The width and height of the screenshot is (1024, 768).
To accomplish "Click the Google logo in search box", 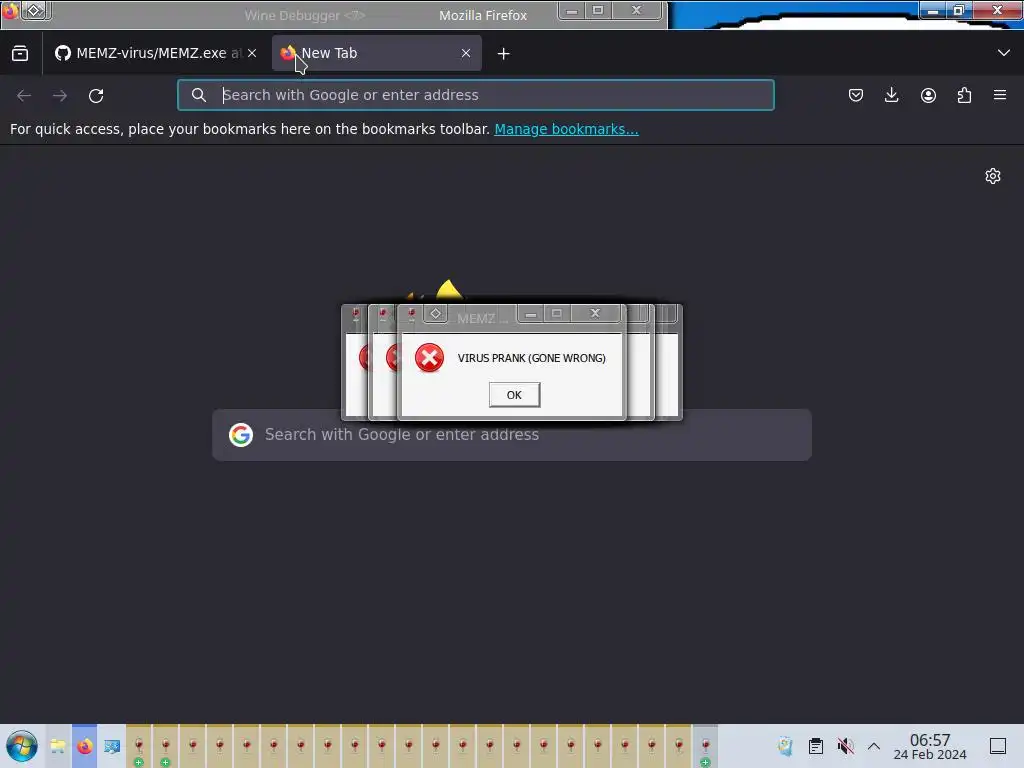I will (241, 435).
